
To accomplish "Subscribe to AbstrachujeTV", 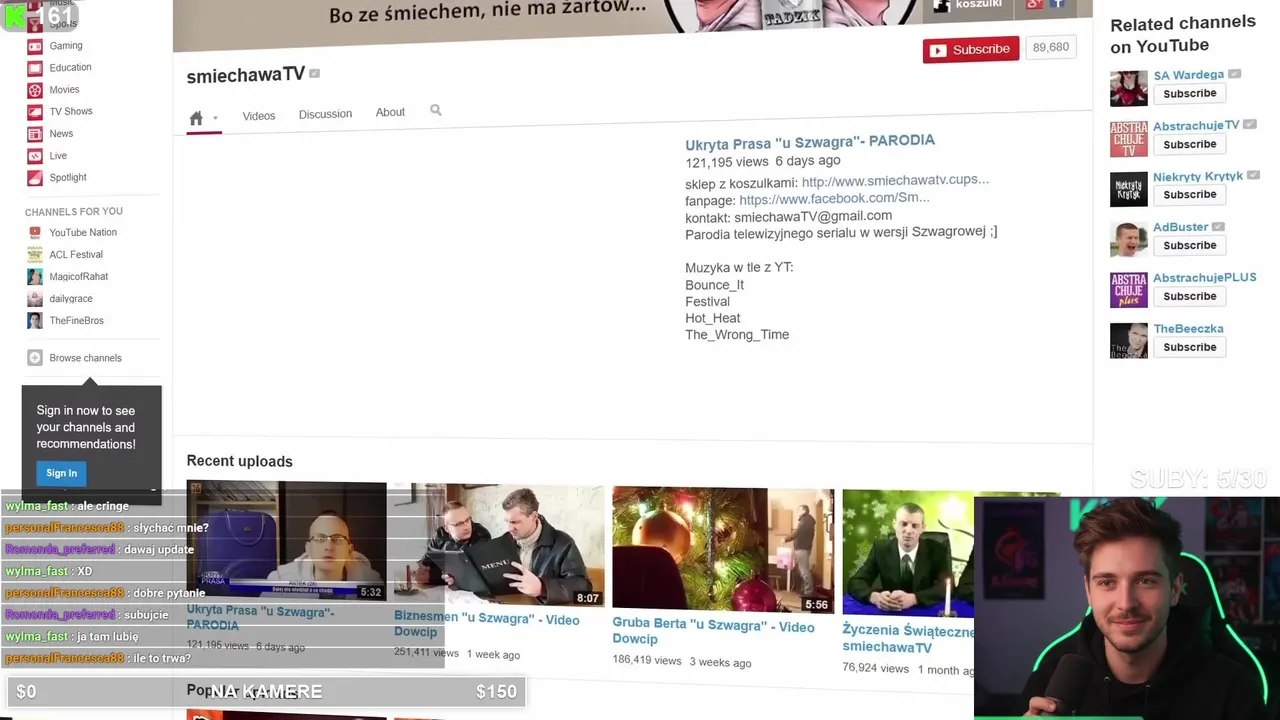I will click(x=1189, y=144).
